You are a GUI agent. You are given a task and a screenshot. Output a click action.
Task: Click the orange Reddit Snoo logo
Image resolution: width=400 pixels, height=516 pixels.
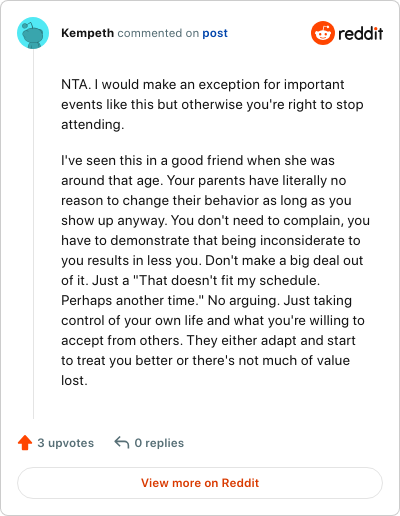click(323, 33)
